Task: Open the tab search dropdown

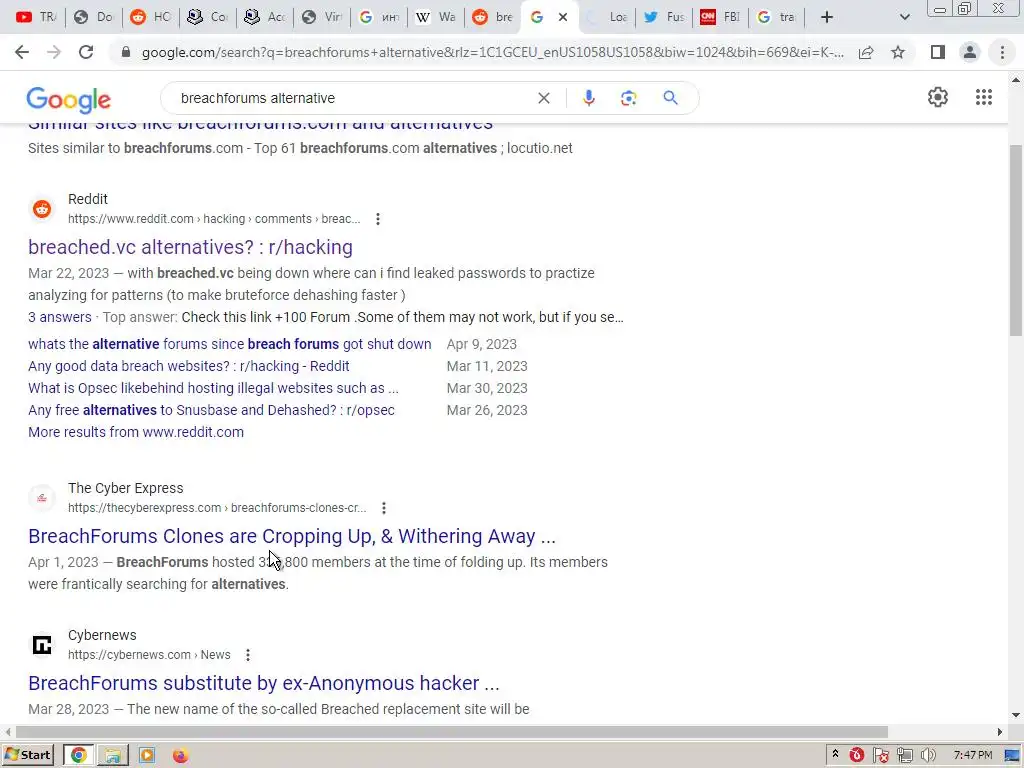Action: pos(904,17)
